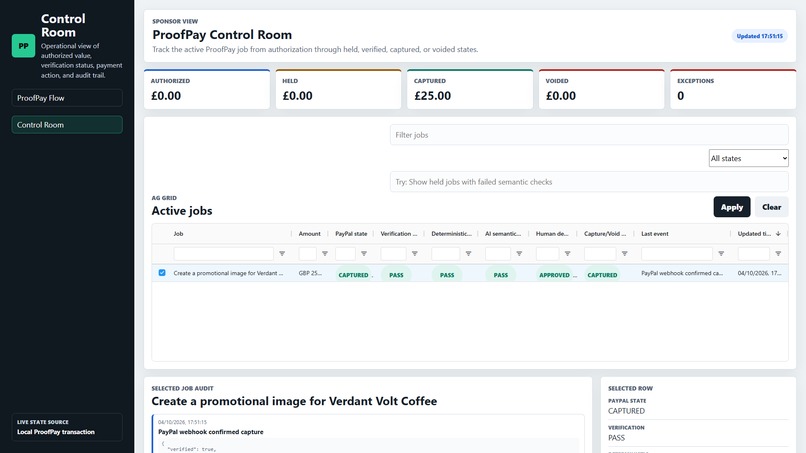
Task: Click the green PP logo badge
Action: (23, 46)
